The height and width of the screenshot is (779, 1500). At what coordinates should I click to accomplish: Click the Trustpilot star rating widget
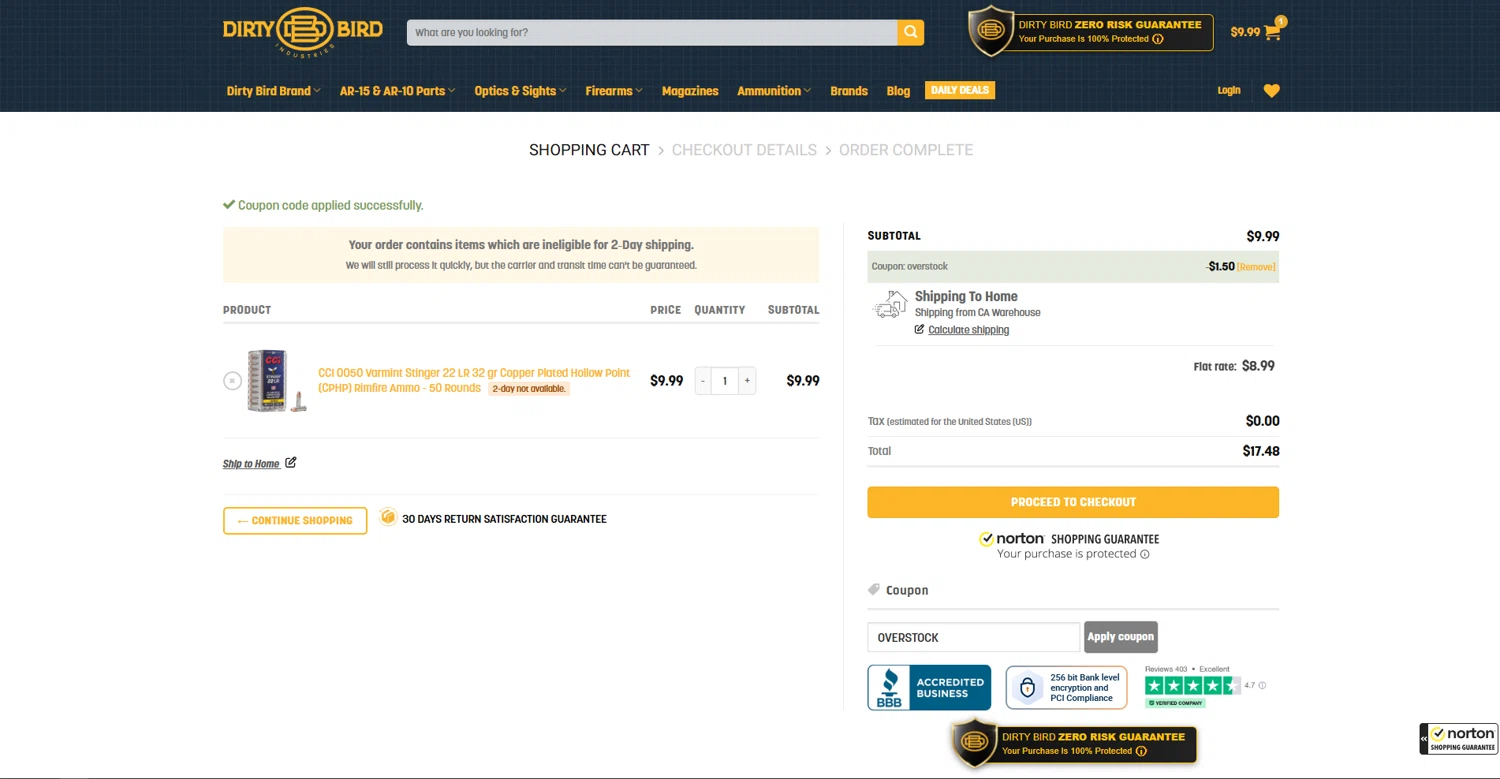point(1192,686)
